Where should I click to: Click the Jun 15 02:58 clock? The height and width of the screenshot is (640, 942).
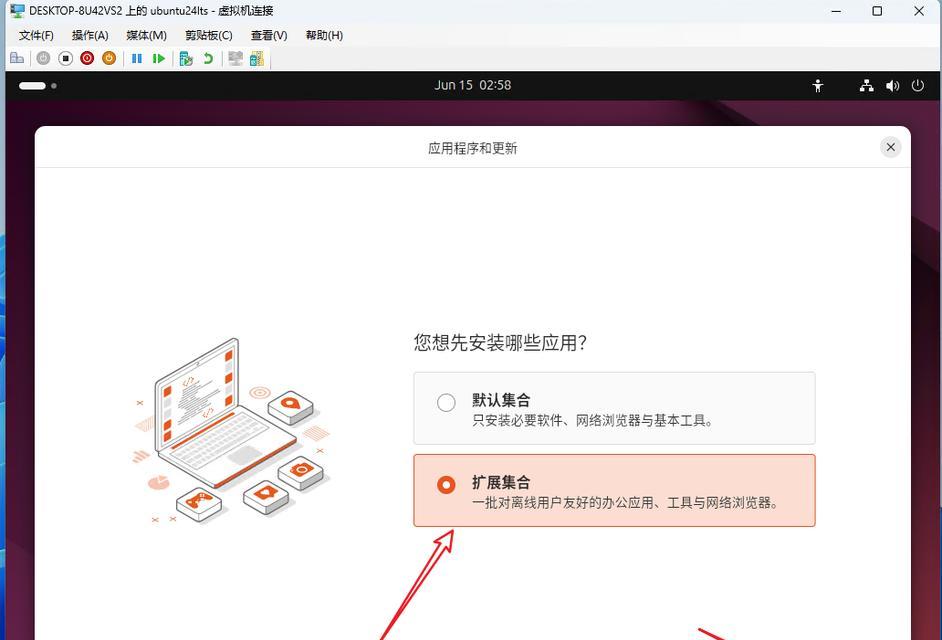tap(473, 85)
